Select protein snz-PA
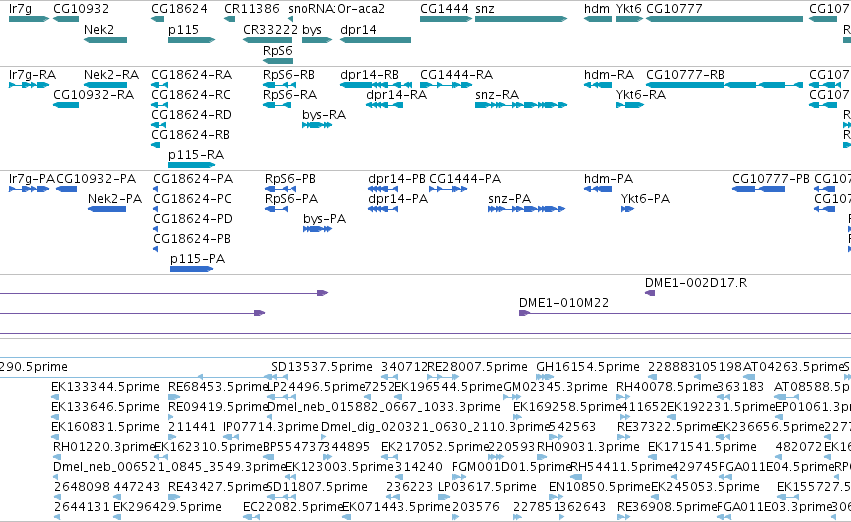The height and width of the screenshot is (522, 851). [526, 209]
